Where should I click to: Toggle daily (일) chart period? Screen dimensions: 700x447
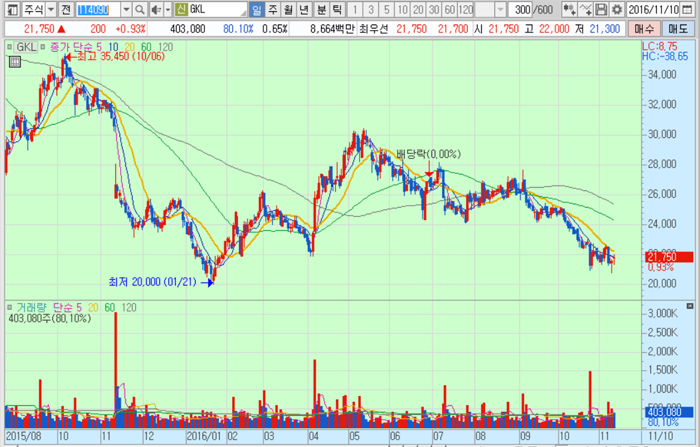pos(257,10)
